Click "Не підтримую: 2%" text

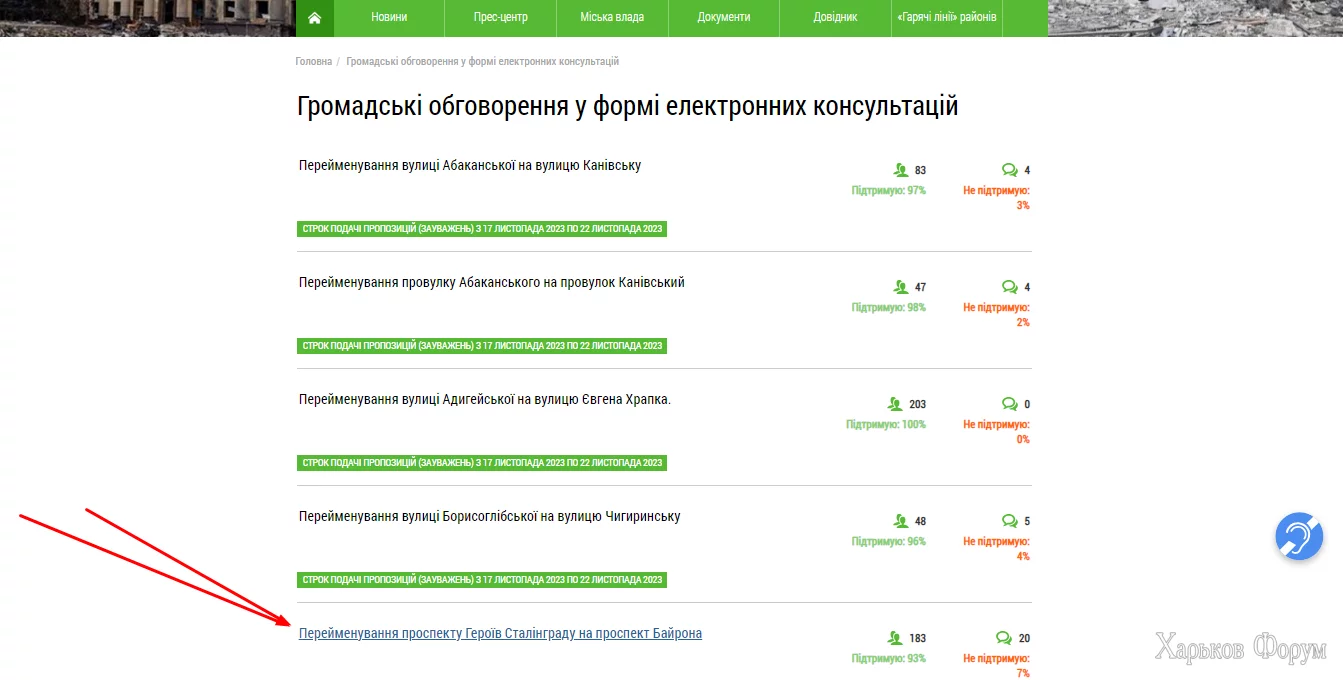tap(996, 314)
